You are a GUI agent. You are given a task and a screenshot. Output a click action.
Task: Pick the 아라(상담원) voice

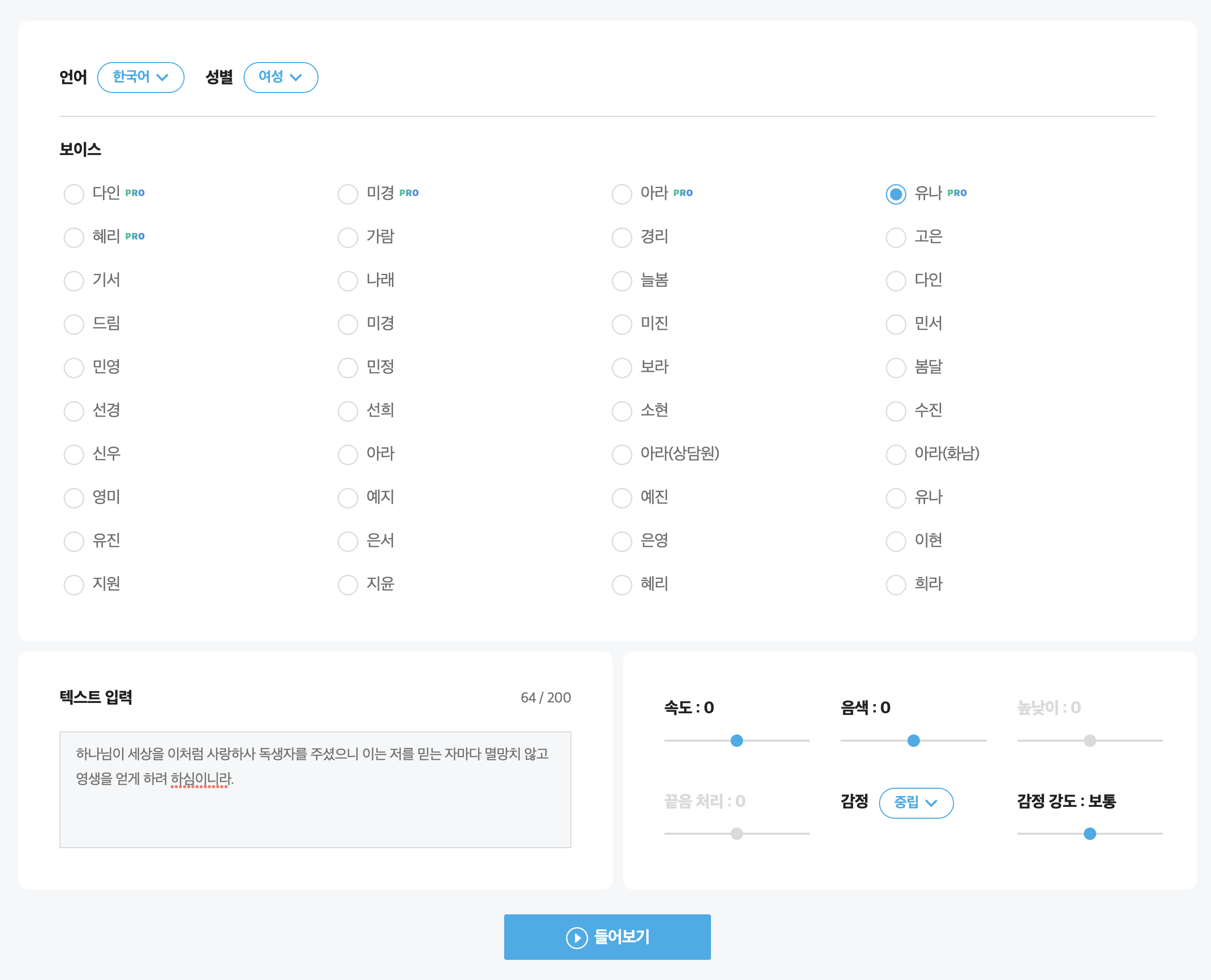coord(622,454)
